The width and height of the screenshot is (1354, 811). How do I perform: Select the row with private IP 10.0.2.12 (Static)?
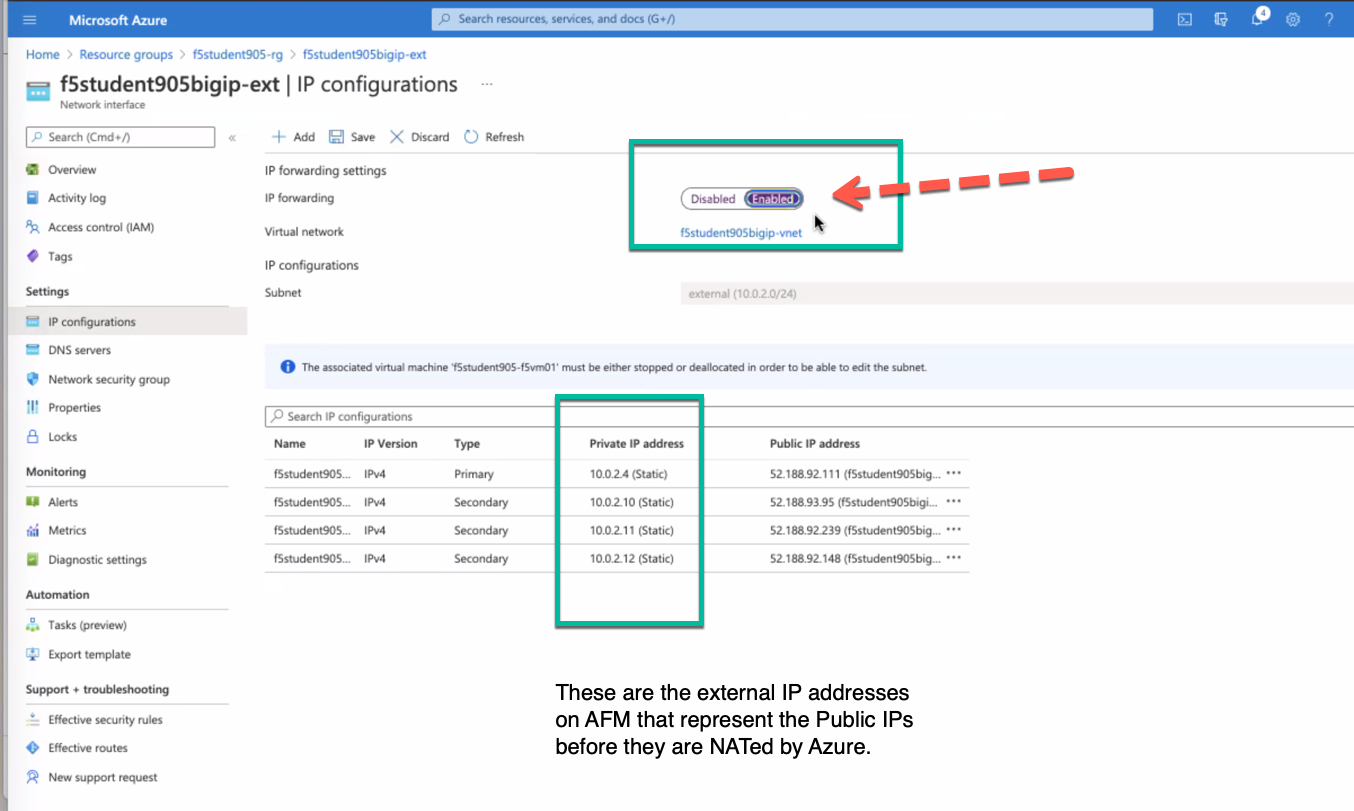[x=617, y=558]
